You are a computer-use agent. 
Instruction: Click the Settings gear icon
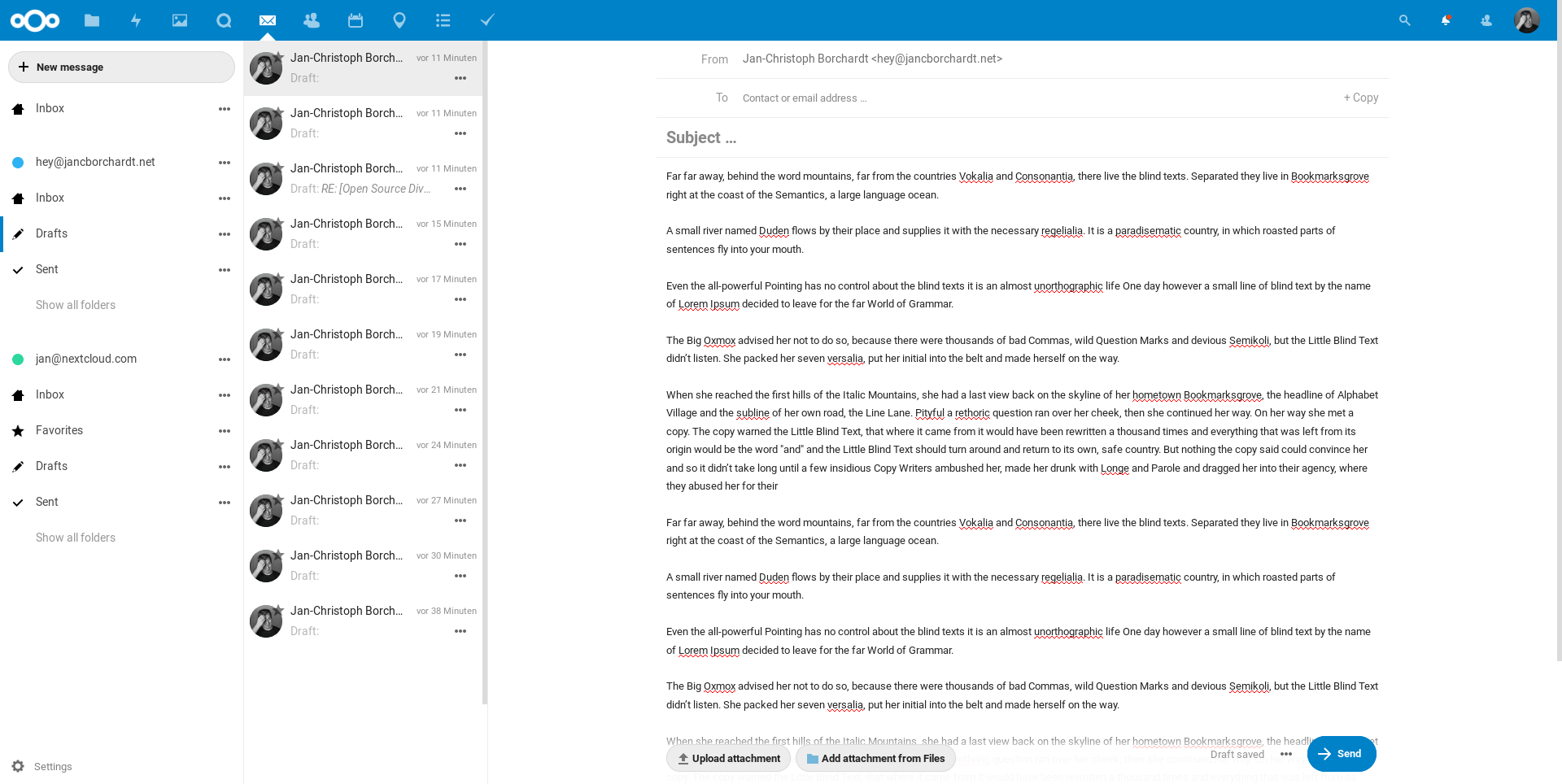[x=18, y=766]
